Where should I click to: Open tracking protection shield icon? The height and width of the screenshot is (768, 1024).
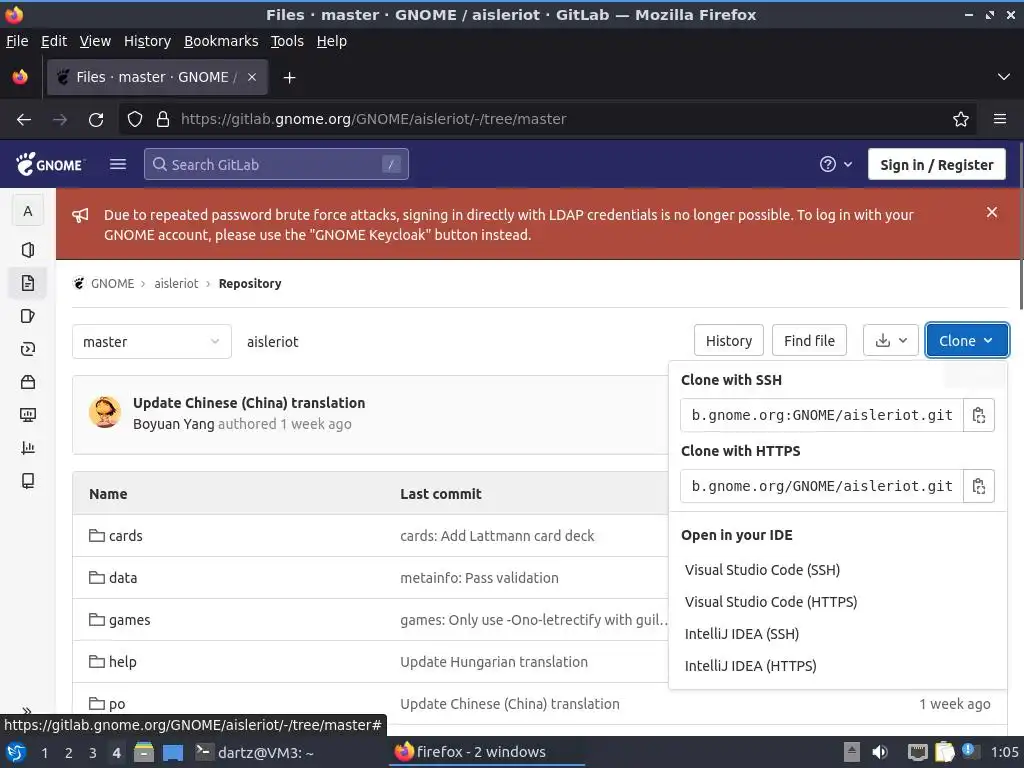click(135, 119)
